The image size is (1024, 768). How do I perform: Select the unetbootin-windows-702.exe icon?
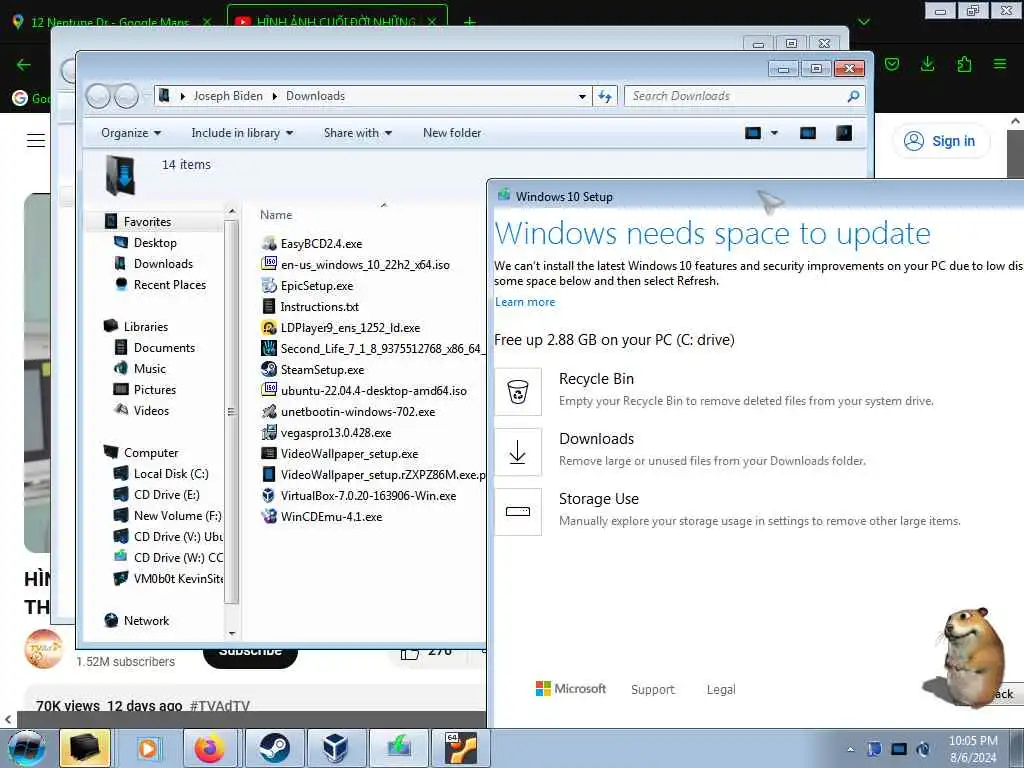click(x=269, y=411)
